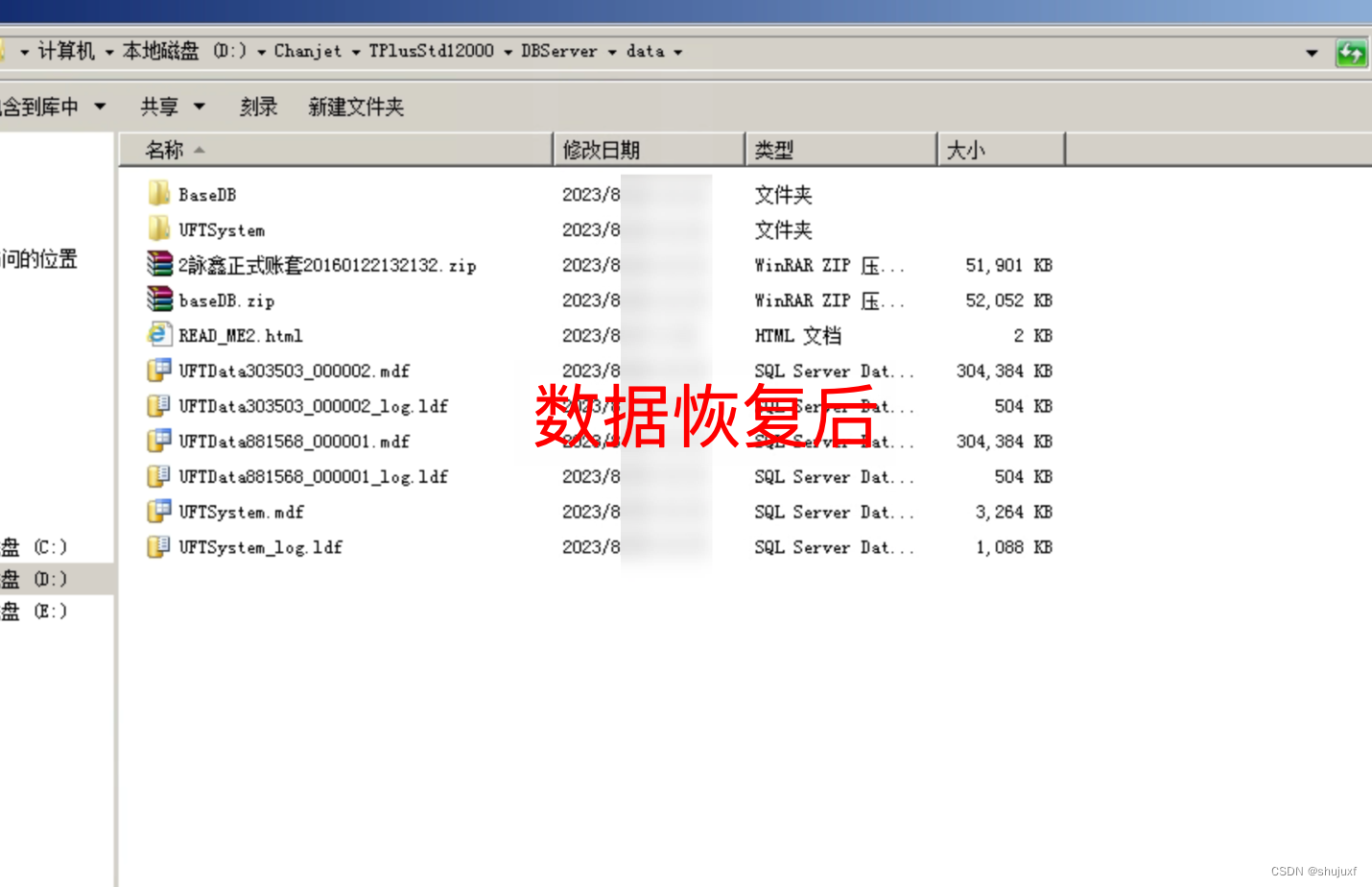Open the 共享 toolbar menu
This screenshot has width=1372, height=887.
(x=173, y=107)
